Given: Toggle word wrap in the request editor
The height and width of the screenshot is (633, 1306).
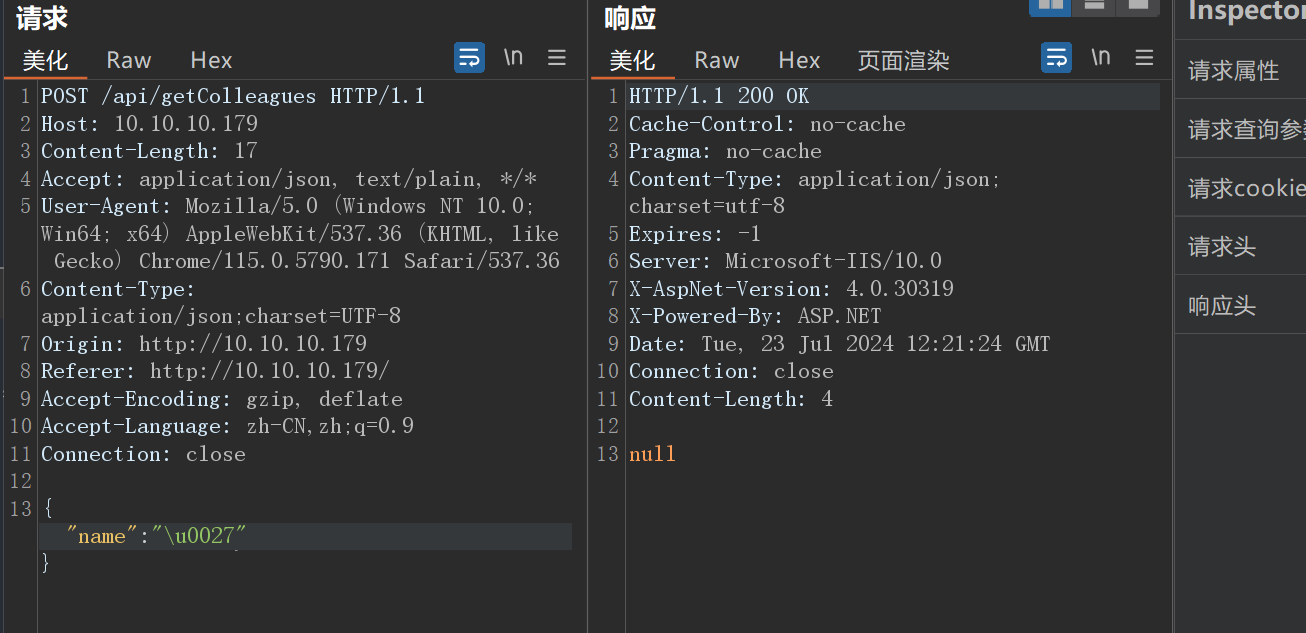Looking at the screenshot, I should 469,57.
